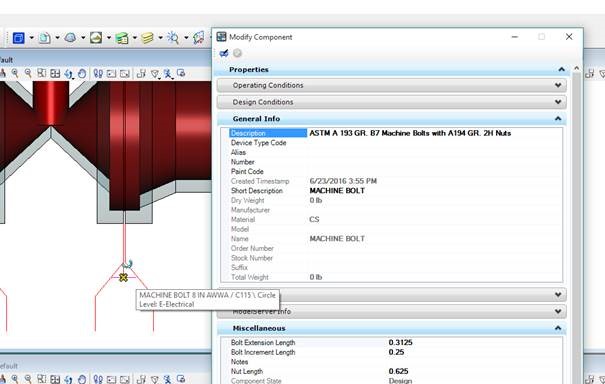Viewport: 605px width, 384px height.
Task: Click the Bolt Extension Length value field
Action: (474, 343)
